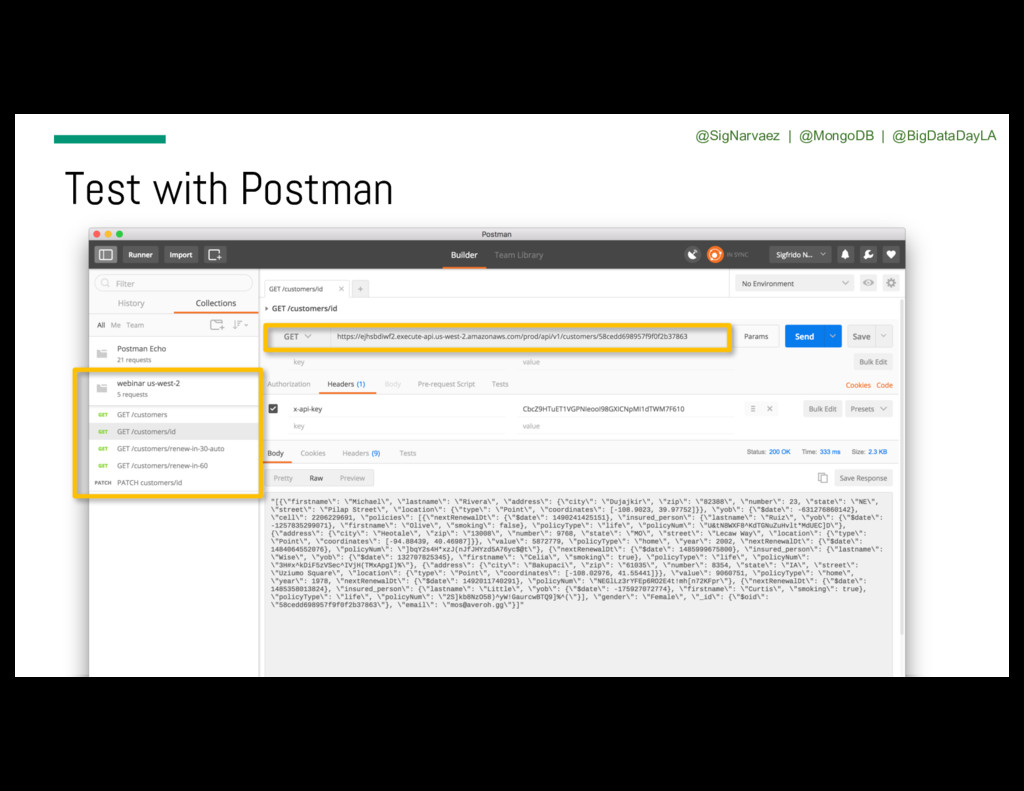Click the Runner button
This screenshot has height=791, width=1024.
pyautogui.click(x=140, y=255)
